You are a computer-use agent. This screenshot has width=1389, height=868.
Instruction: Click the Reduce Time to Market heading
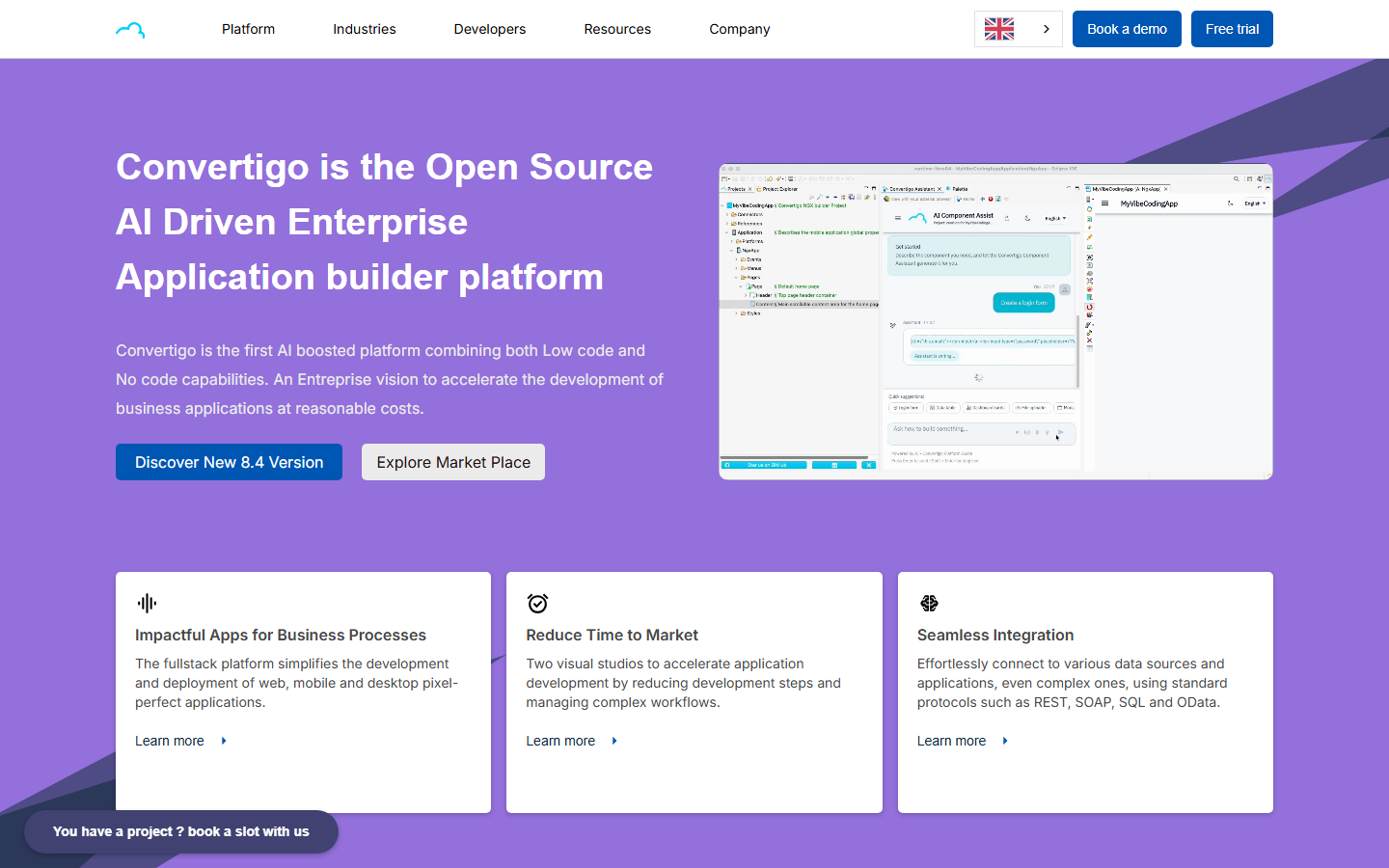[x=612, y=635]
